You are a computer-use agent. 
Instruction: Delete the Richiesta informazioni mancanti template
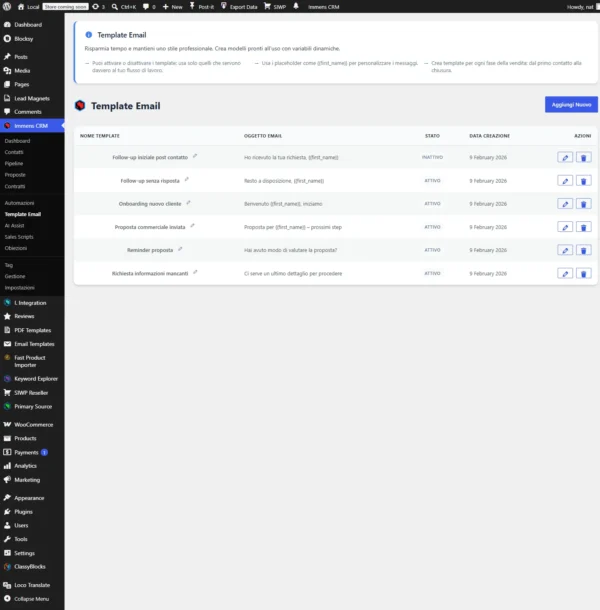coord(583,273)
